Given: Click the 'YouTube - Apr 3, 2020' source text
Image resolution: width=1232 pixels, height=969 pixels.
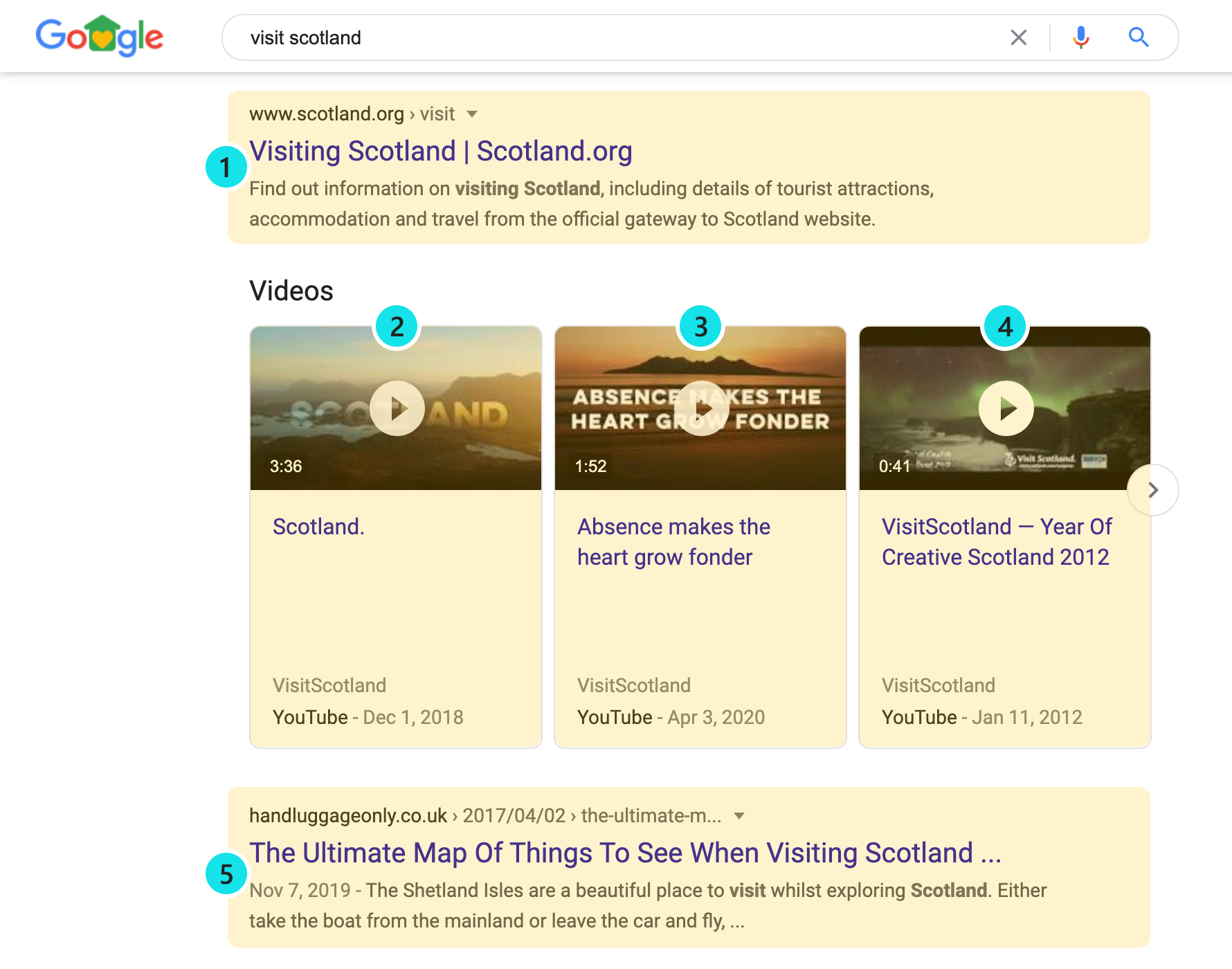Looking at the screenshot, I should 671,717.
